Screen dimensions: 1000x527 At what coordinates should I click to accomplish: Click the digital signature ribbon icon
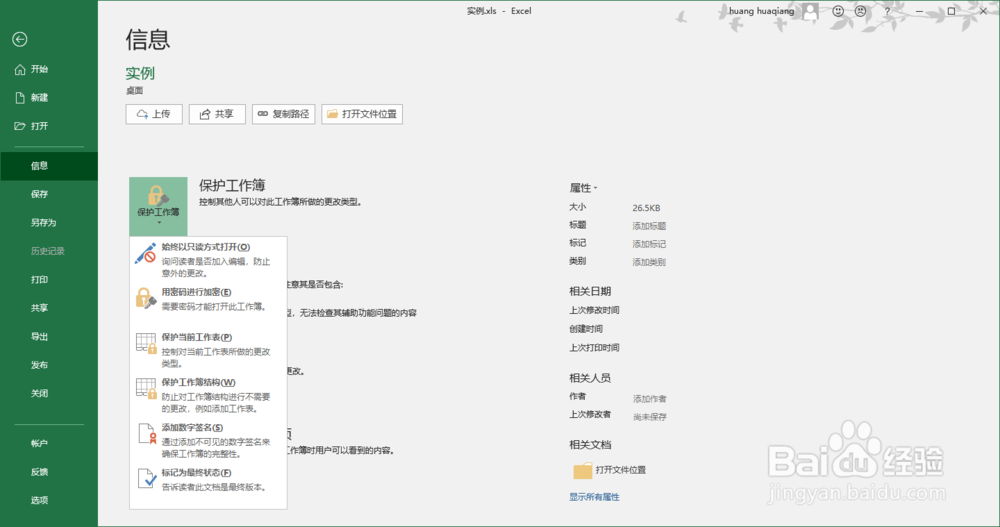point(147,434)
